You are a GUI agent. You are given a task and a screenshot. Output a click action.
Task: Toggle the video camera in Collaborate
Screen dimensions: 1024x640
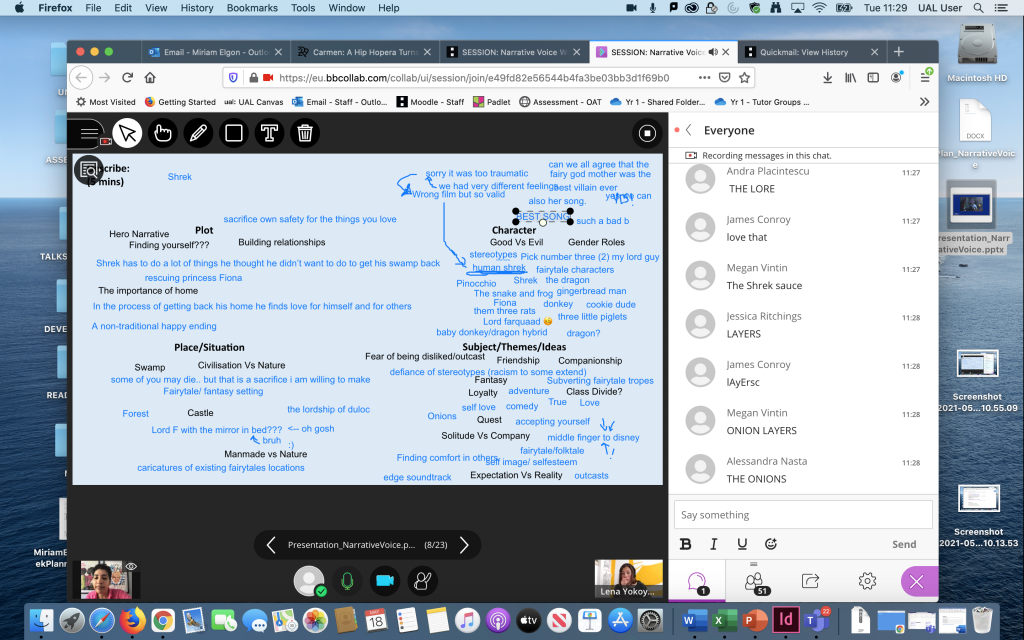tap(385, 581)
